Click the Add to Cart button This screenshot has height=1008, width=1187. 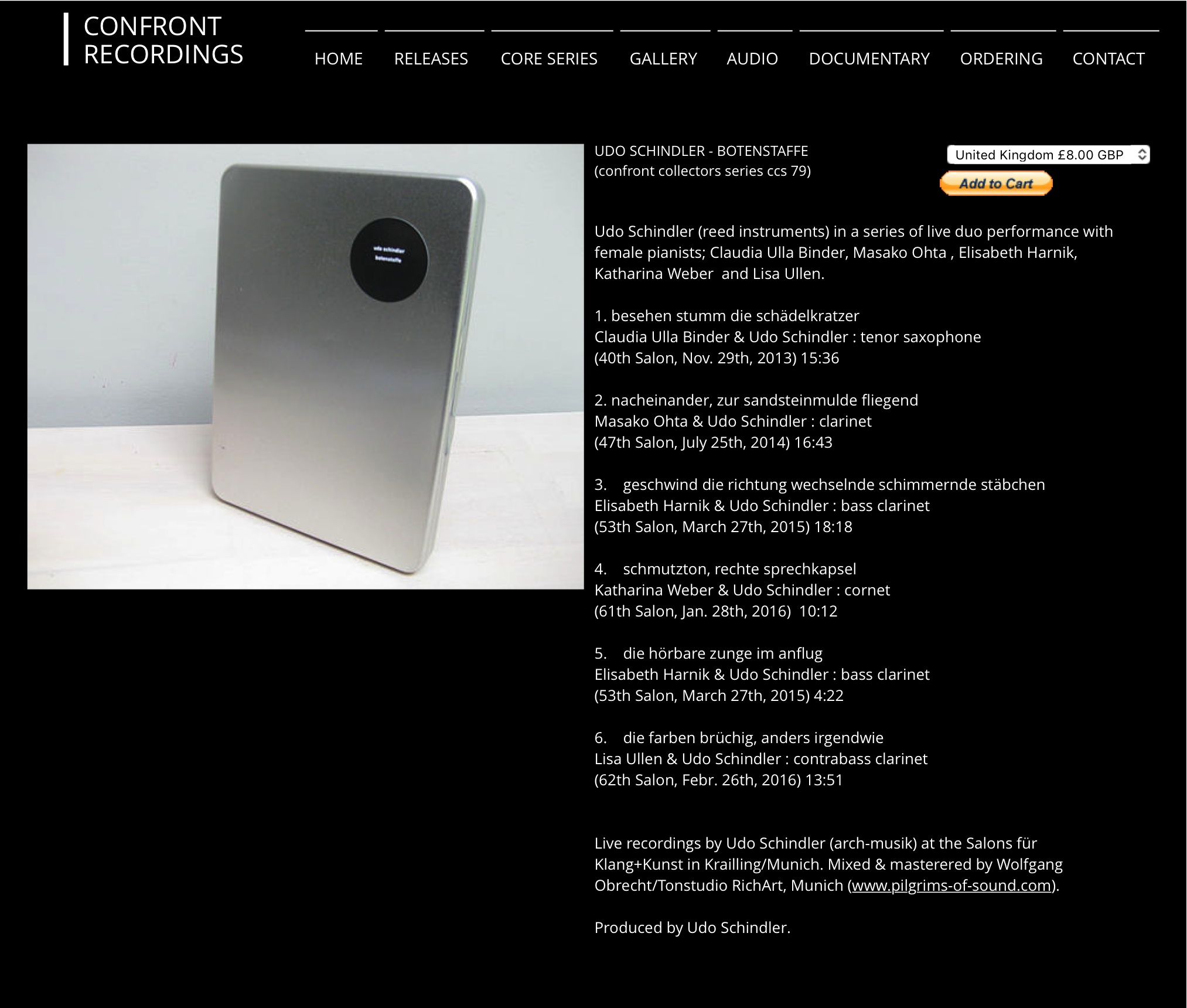[x=996, y=183]
